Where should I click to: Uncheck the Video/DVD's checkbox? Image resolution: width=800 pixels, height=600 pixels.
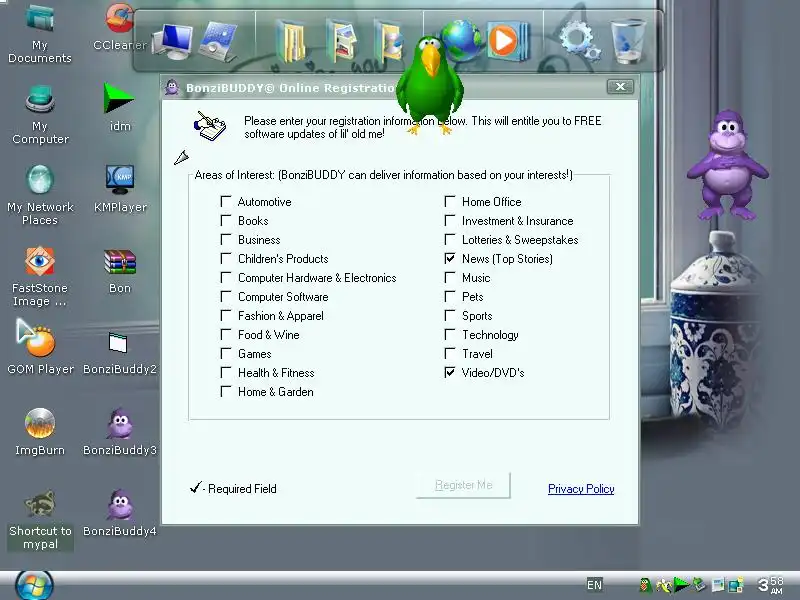[x=449, y=372]
